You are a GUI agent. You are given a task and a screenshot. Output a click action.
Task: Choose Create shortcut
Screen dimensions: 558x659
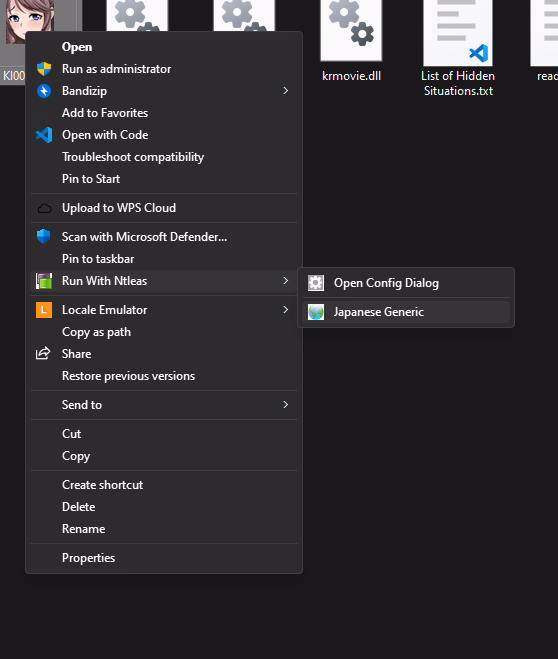point(164,485)
